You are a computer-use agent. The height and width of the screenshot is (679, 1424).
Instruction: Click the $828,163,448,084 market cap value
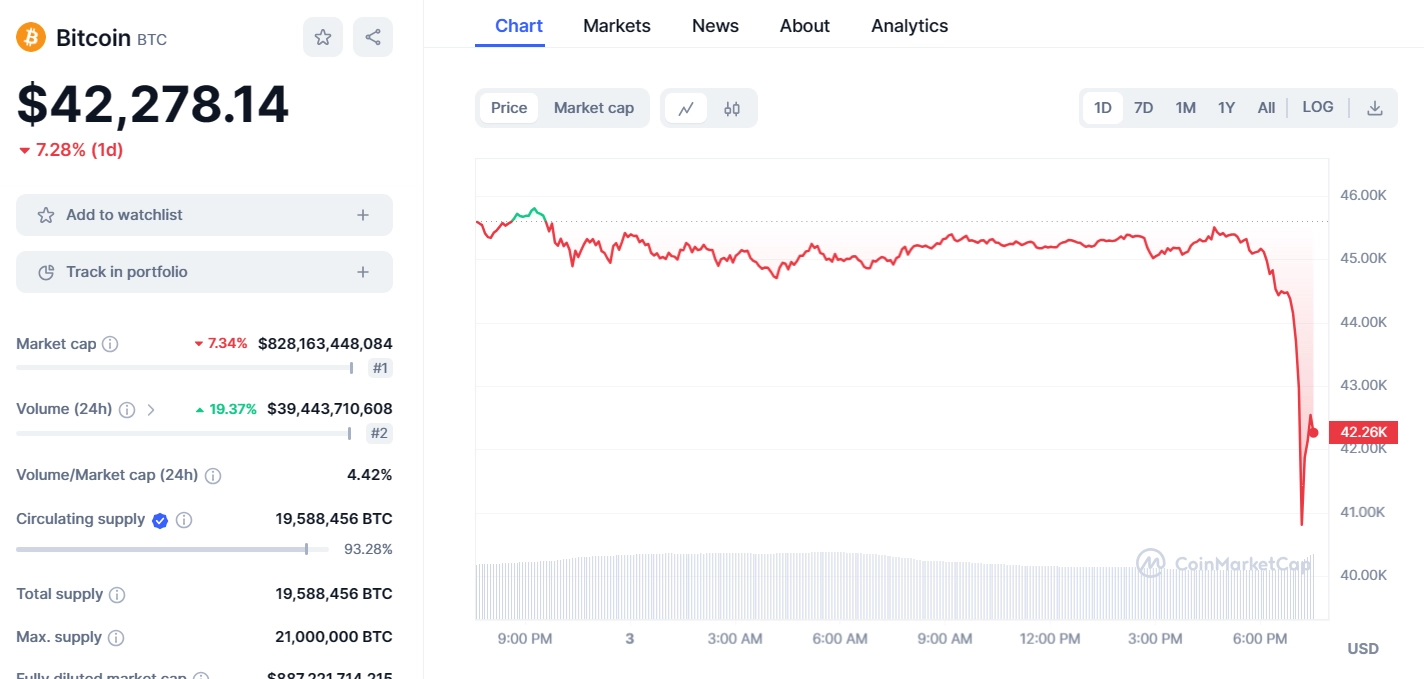click(x=325, y=344)
